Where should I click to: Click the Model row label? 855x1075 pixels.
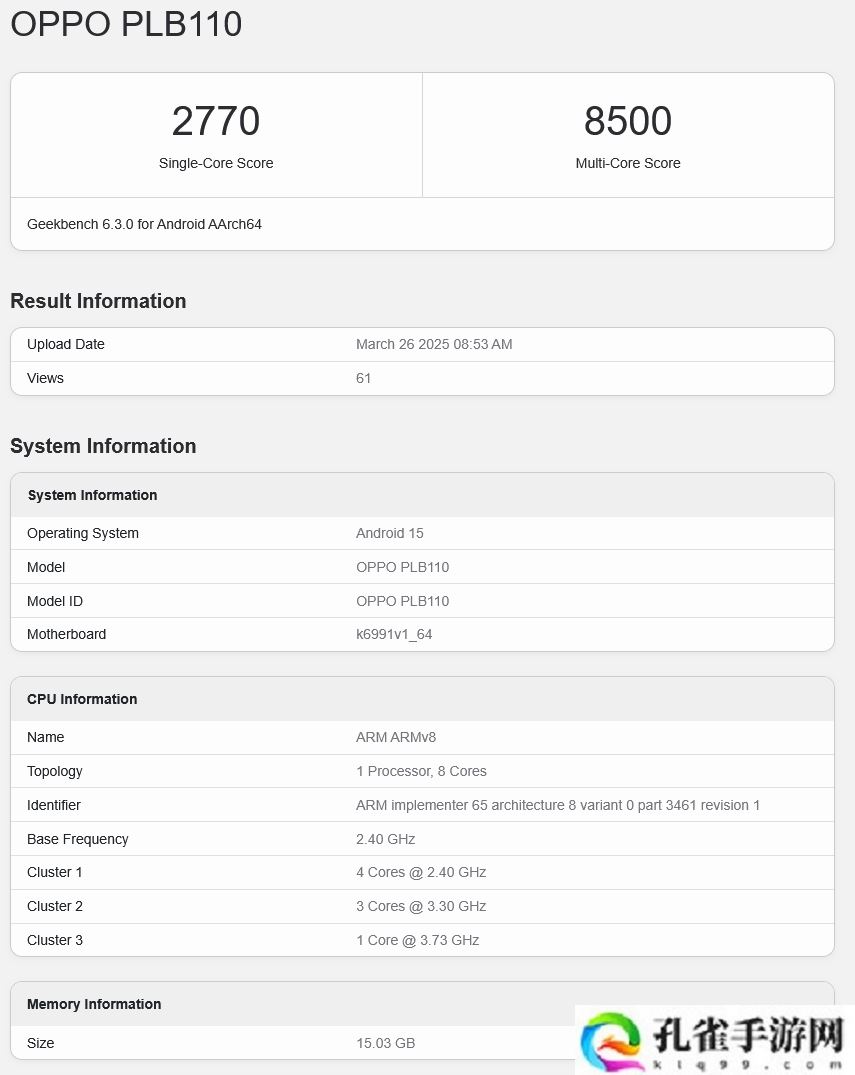(x=46, y=567)
